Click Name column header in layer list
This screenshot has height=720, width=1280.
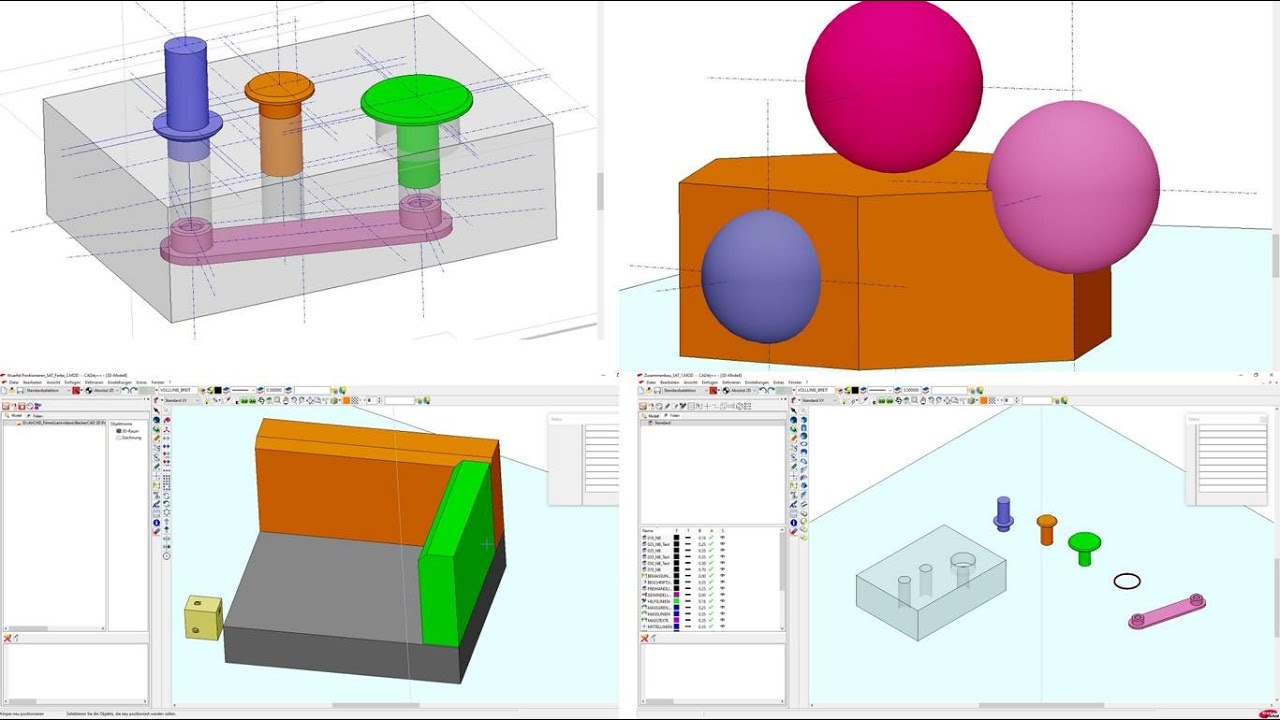648,531
